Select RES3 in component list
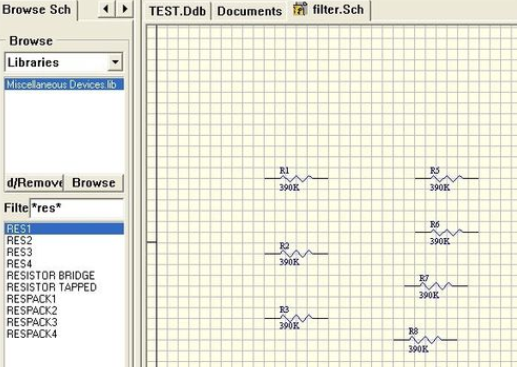Image resolution: width=517 pixels, height=367 pixels. click(x=64, y=252)
